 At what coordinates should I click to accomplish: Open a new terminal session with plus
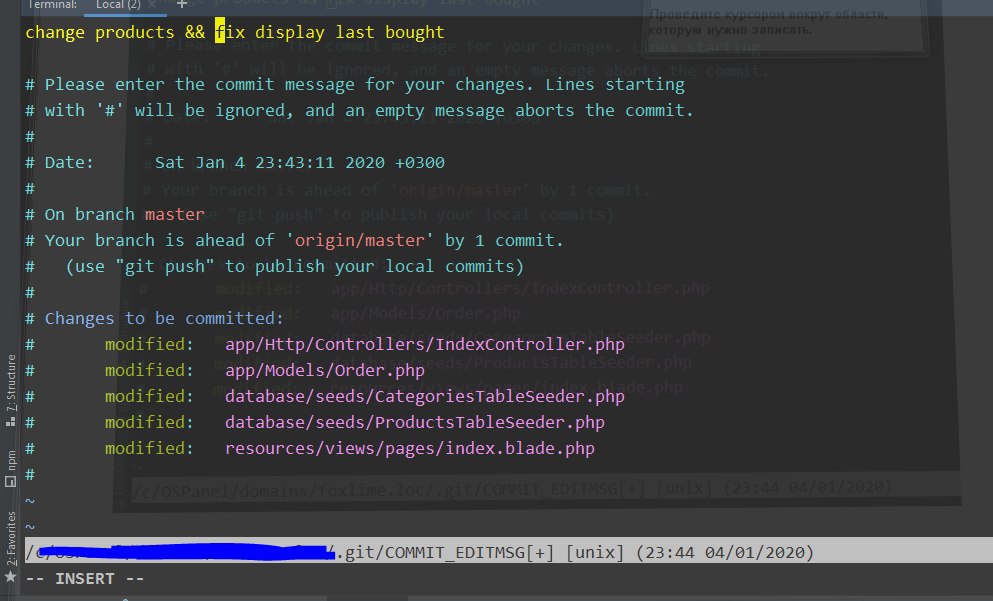tap(182, 4)
